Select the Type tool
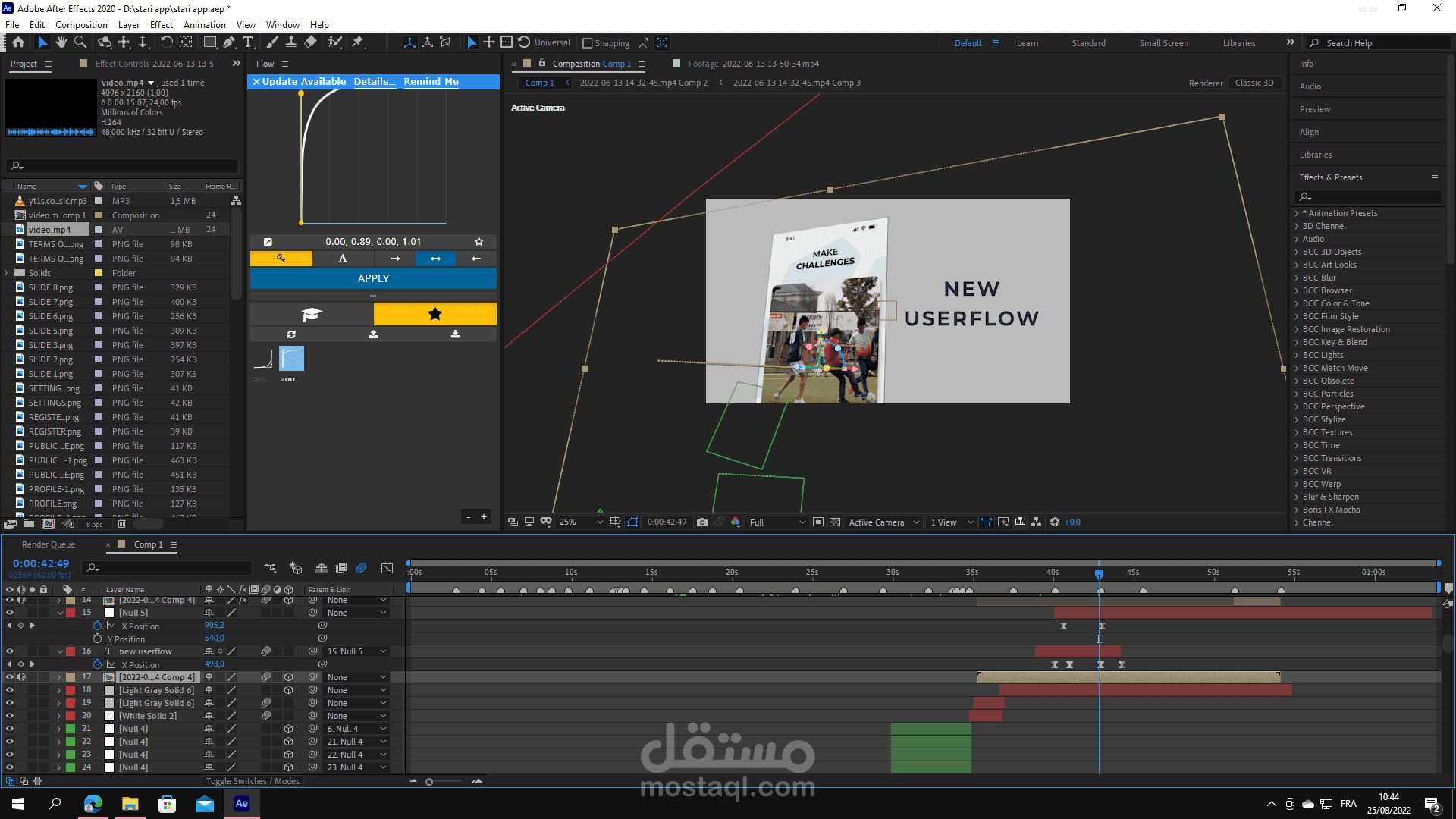The height and width of the screenshot is (819, 1456). [x=248, y=42]
